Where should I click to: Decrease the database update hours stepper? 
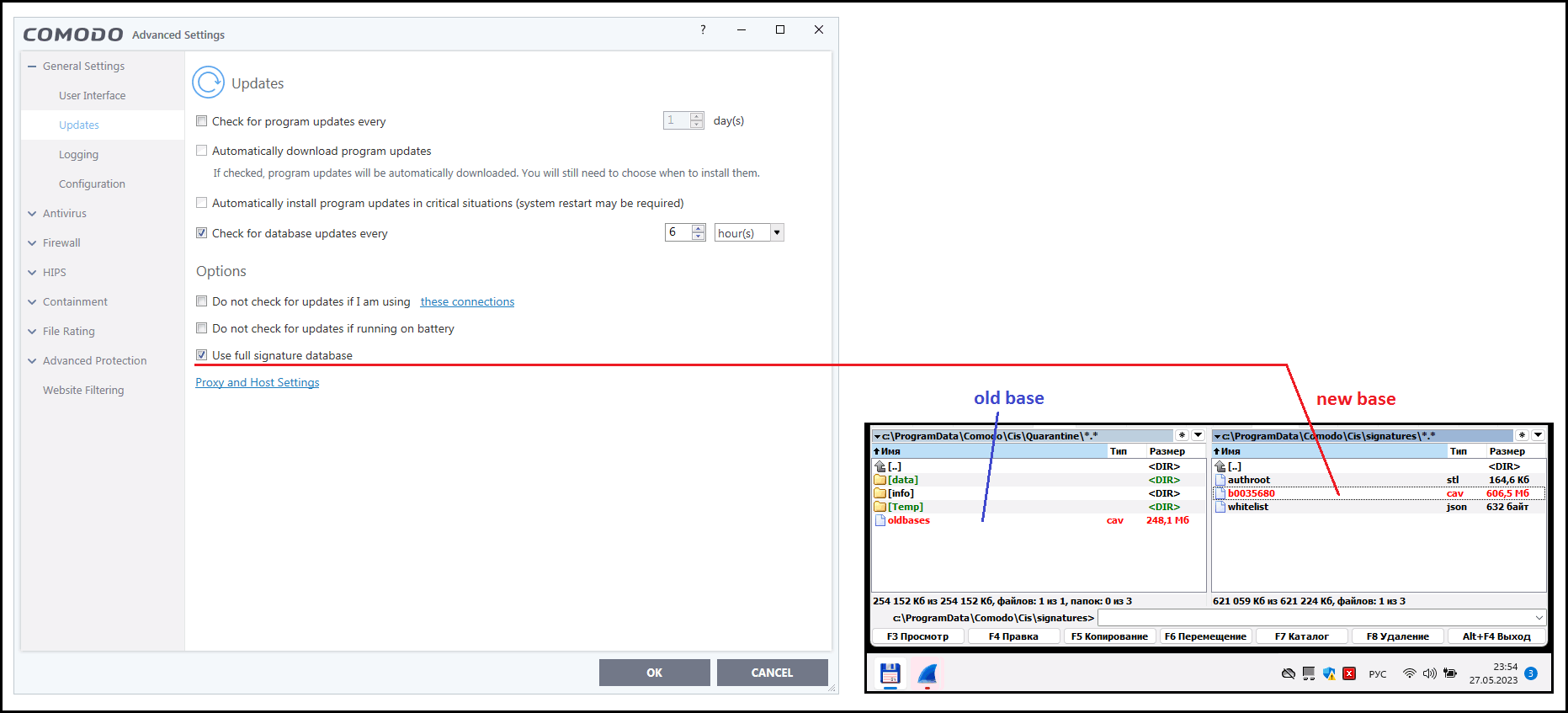click(698, 237)
